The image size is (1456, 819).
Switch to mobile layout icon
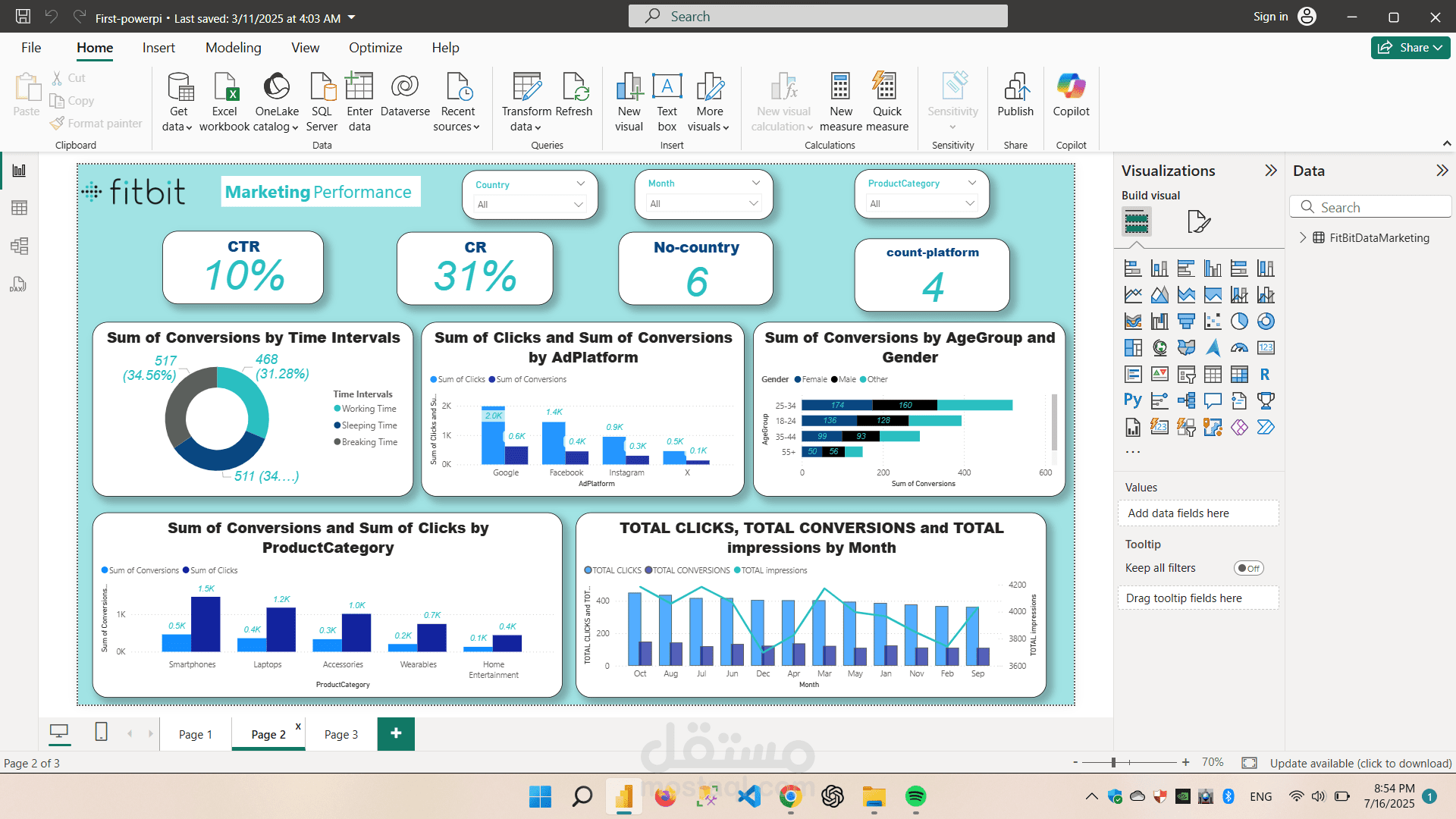point(101,732)
